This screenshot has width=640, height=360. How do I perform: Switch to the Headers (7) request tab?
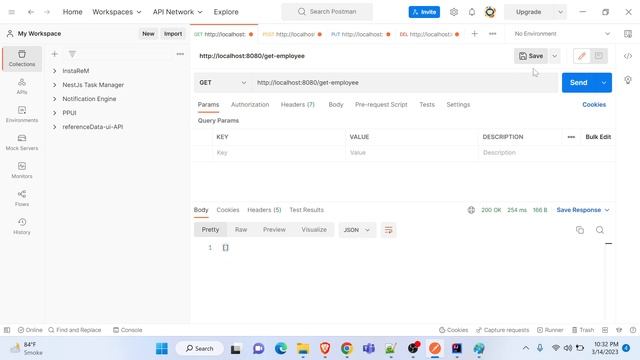point(298,104)
